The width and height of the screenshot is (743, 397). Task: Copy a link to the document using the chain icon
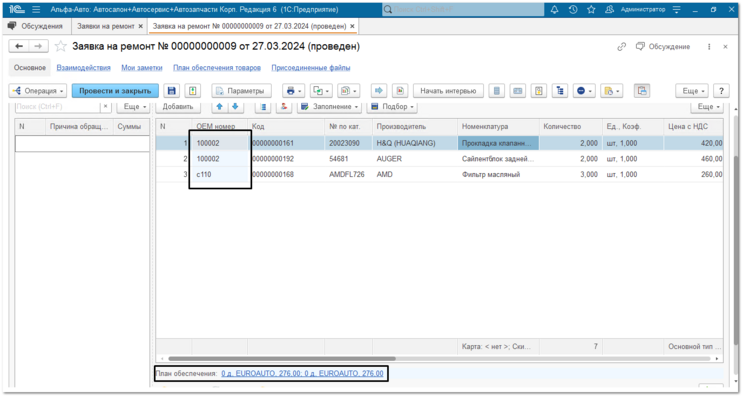click(621, 46)
